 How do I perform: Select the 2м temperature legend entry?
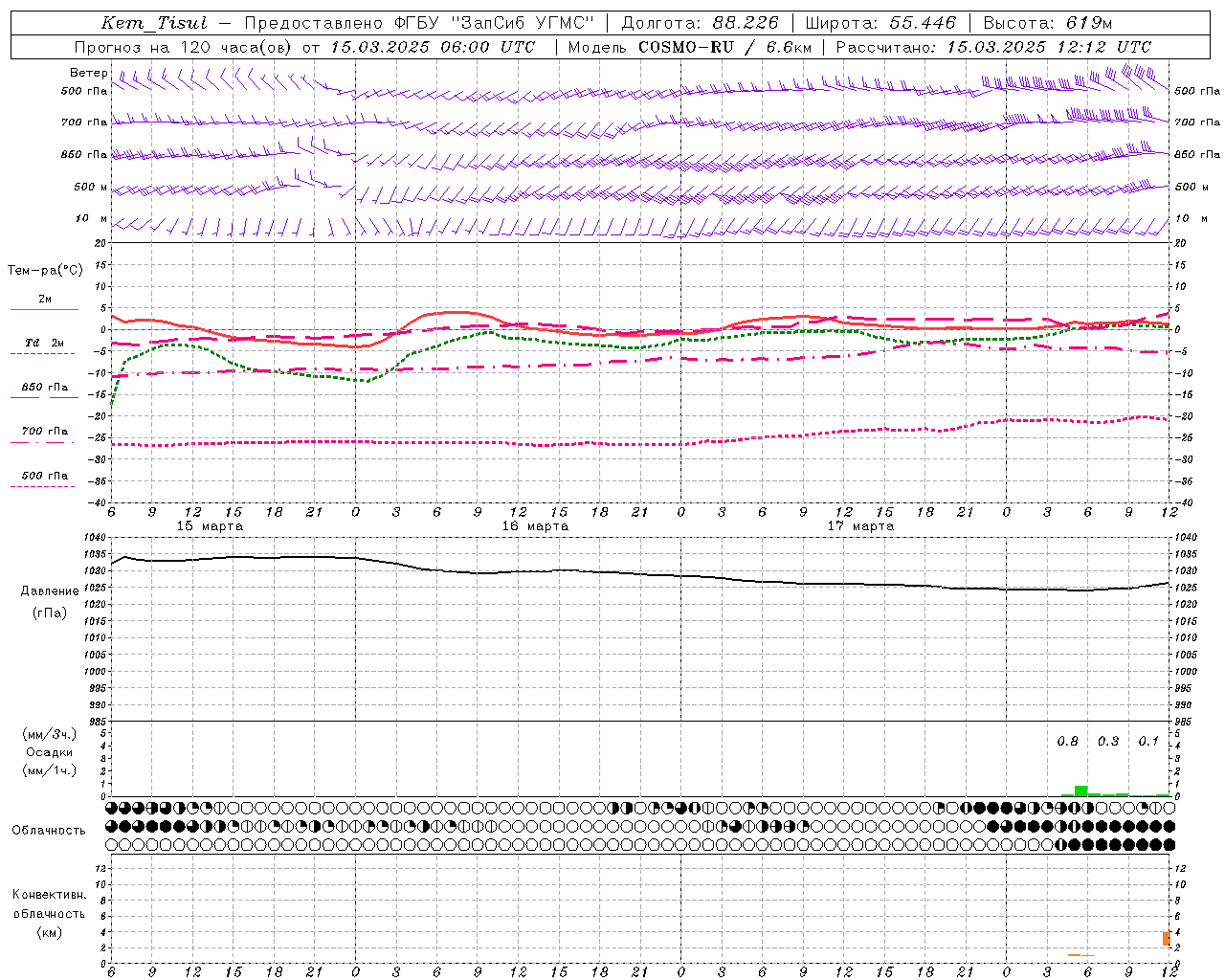(x=45, y=300)
